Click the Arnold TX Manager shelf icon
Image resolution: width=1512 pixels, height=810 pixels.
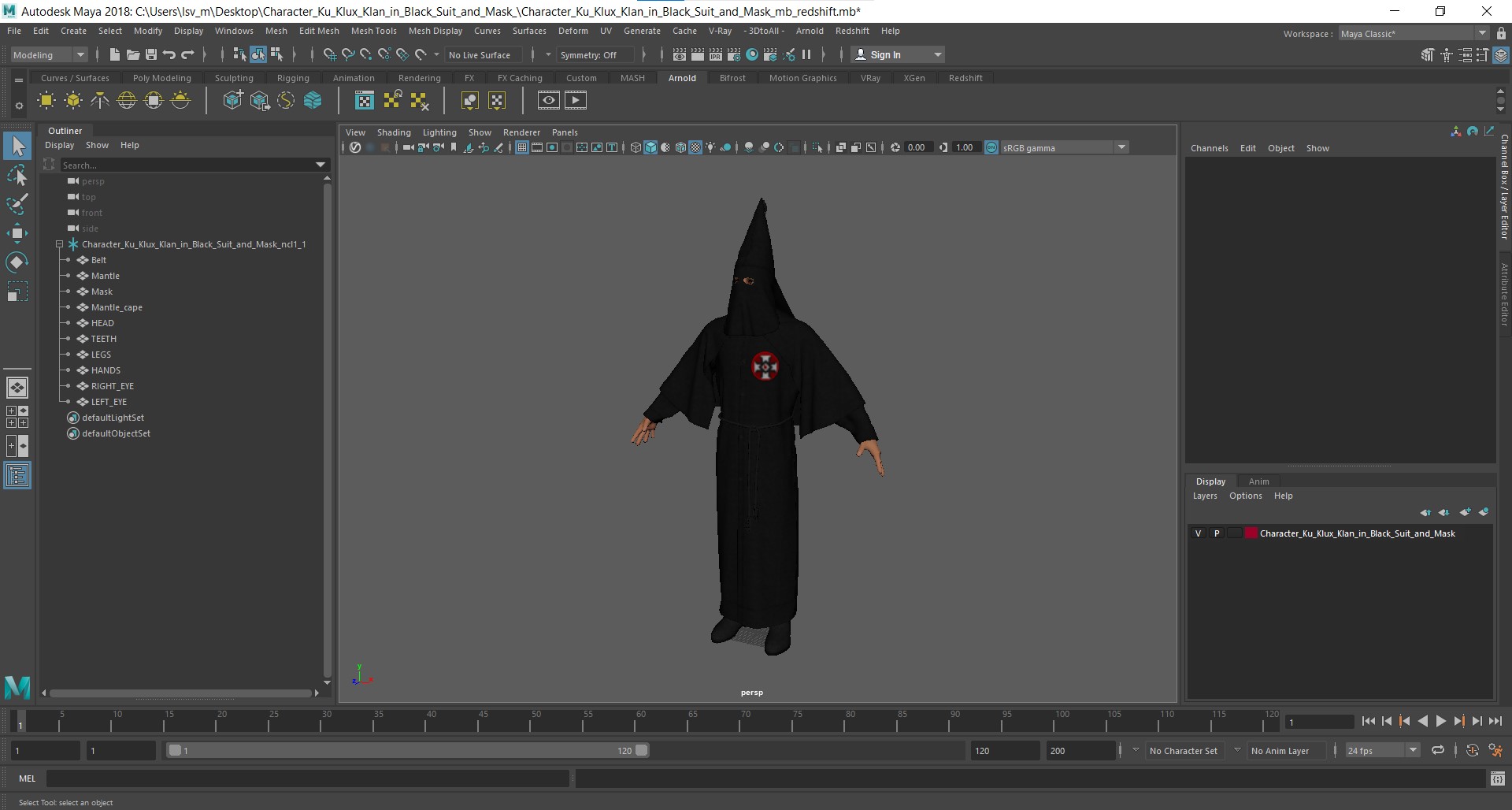(x=365, y=101)
